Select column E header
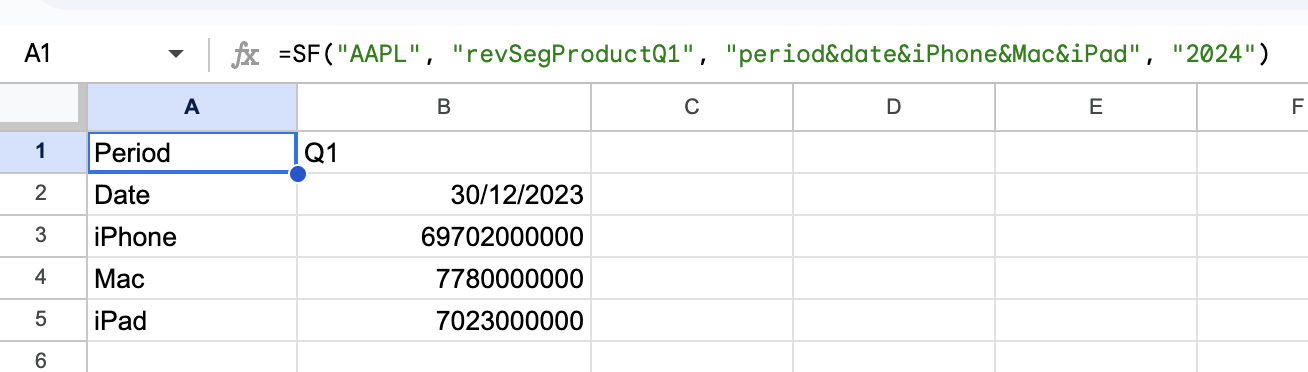Viewport: 1308px width, 372px height. click(x=1095, y=107)
